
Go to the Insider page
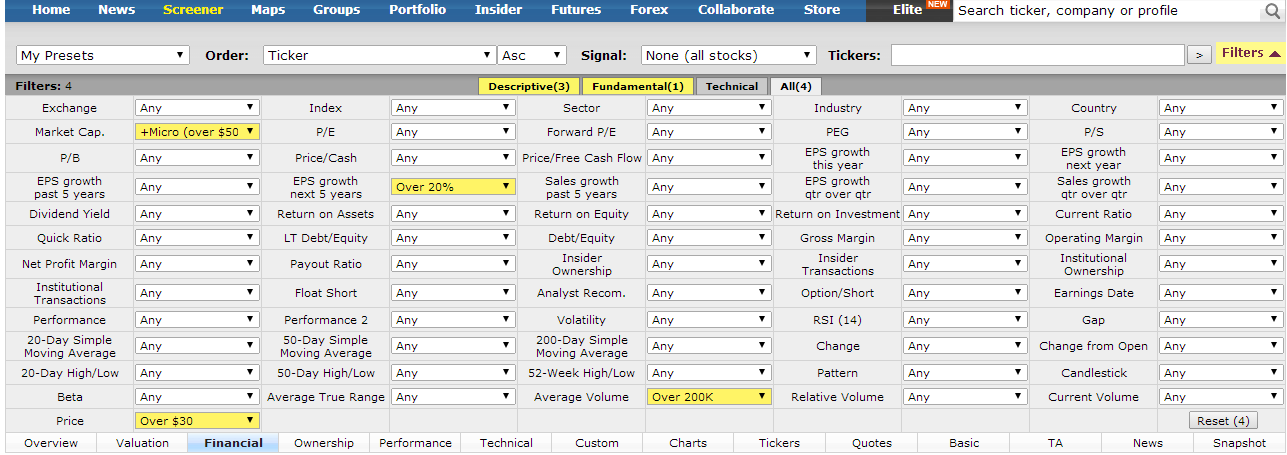tap(498, 10)
